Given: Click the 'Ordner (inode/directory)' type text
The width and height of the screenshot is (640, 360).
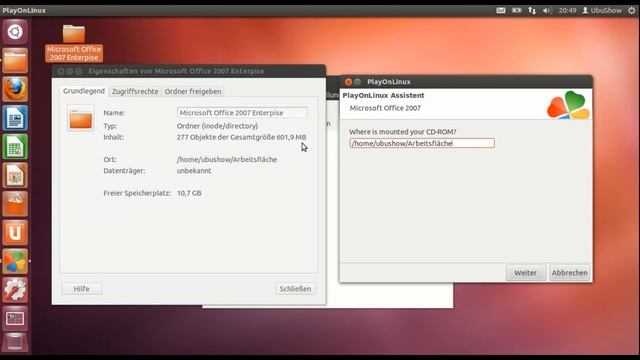Looking at the screenshot, I should pyautogui.click(x=218, y=126).
